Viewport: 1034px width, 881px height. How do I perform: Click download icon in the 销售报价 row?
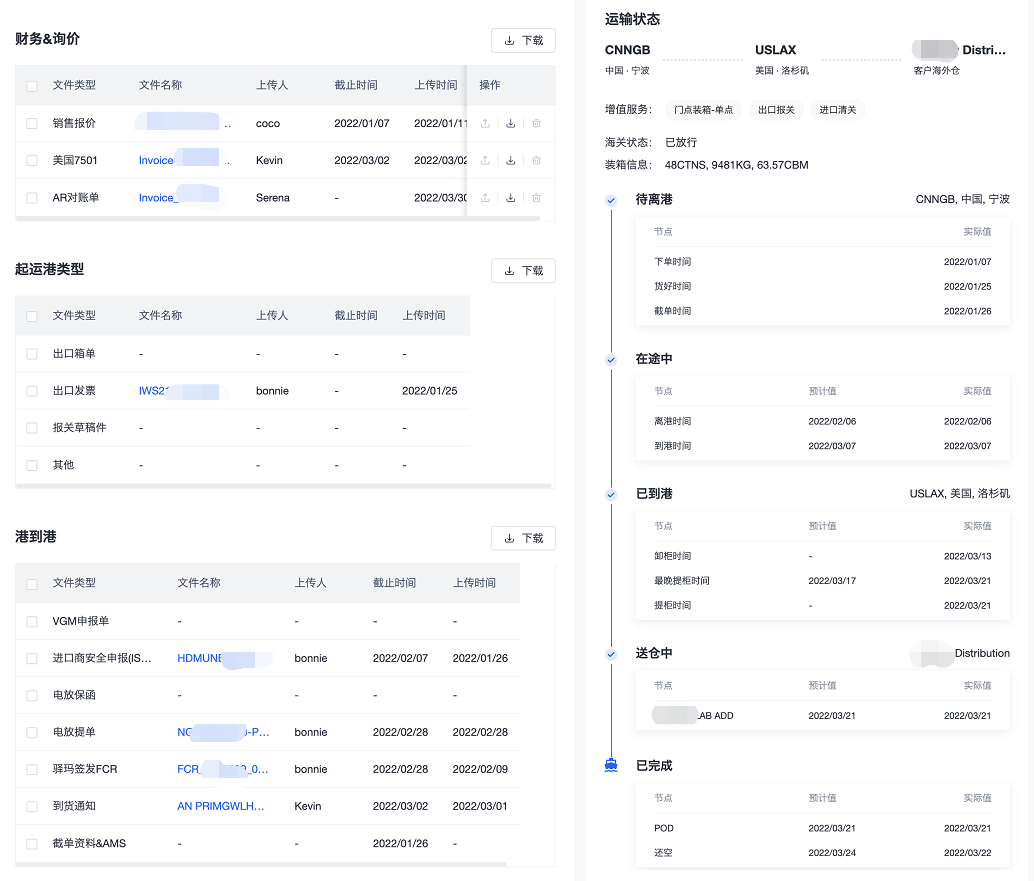tap(511, 124)
